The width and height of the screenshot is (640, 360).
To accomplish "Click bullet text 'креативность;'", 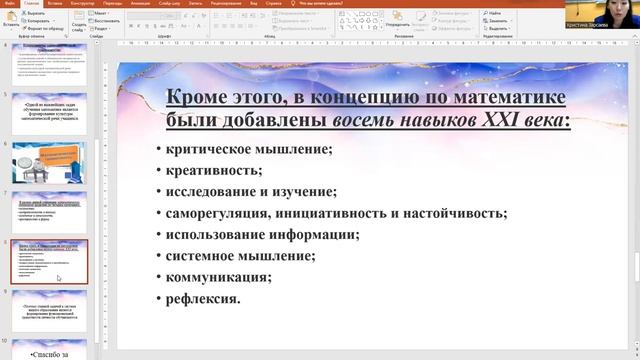I will pos(214,170).
